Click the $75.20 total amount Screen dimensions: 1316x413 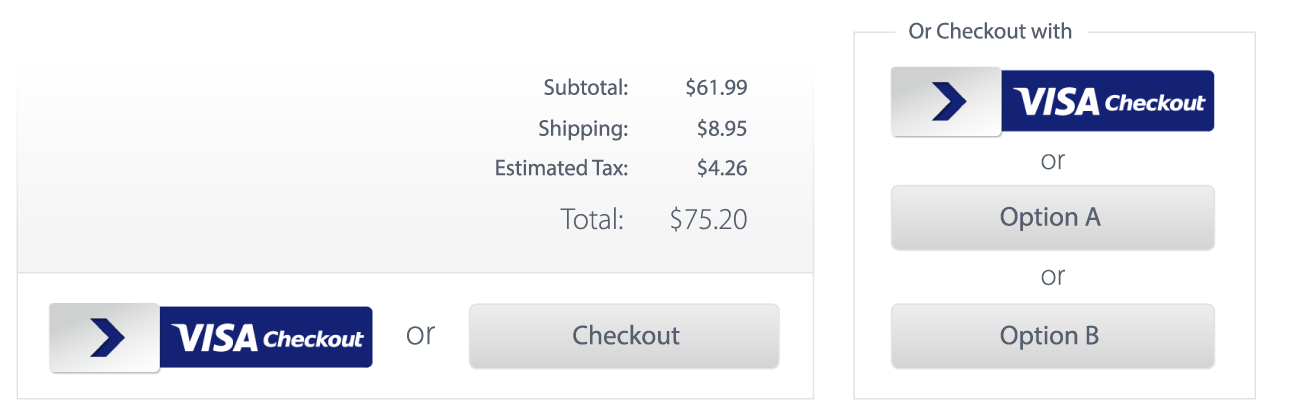pyautogui.click(x=708, y=219)
